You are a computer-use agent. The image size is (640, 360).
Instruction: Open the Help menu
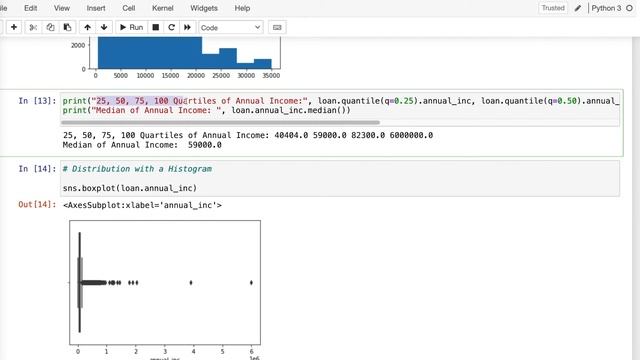[x=242, y=8]
